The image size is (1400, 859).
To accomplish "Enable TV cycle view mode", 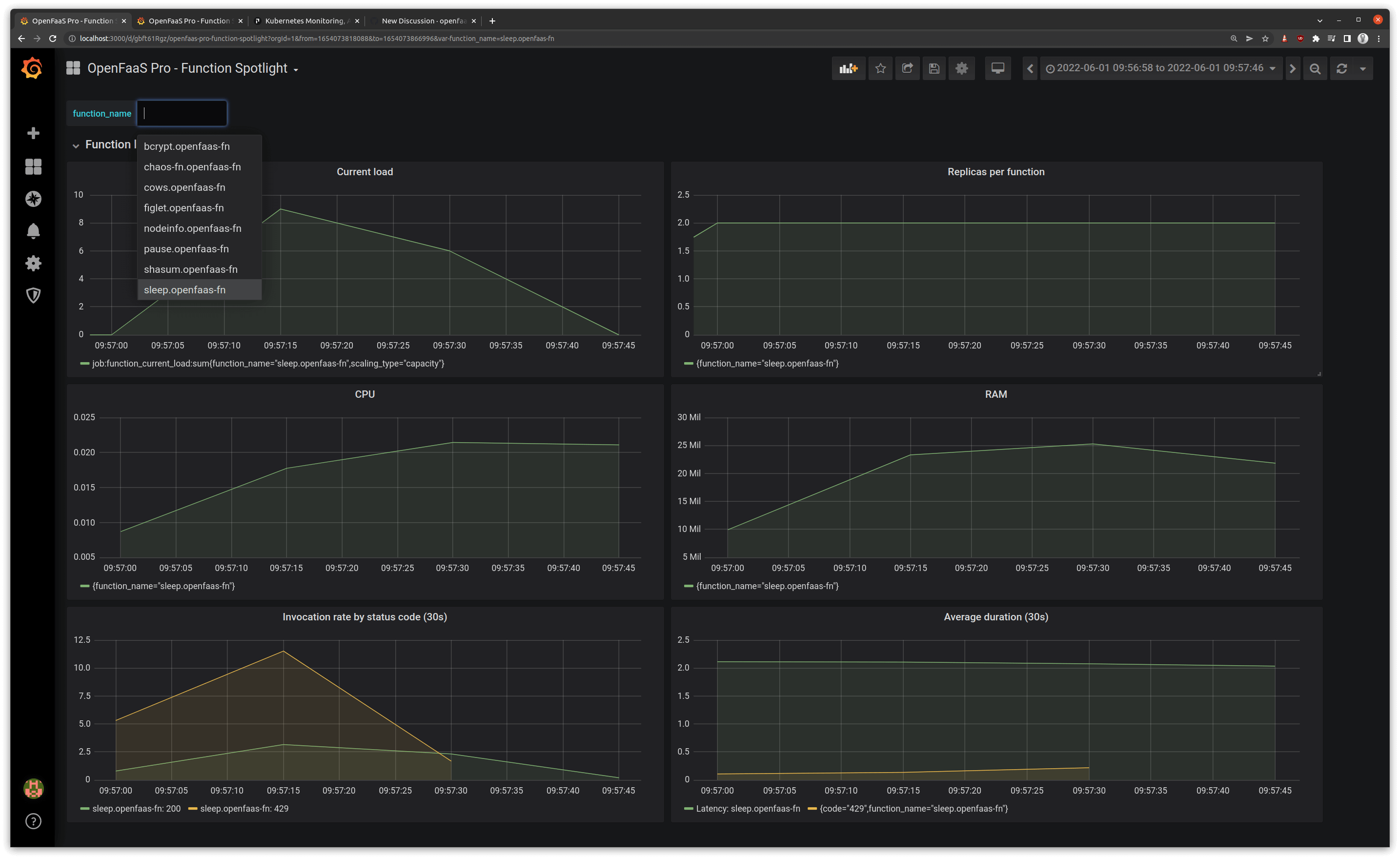I will pyautogui.click(x=998, y=68).
